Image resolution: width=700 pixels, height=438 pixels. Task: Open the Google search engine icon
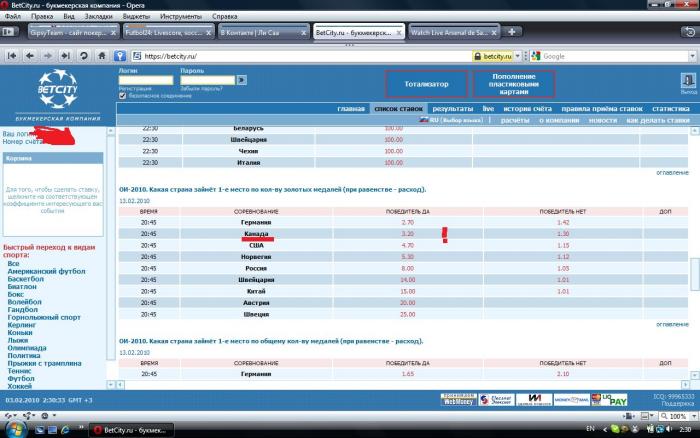(536, 56)
